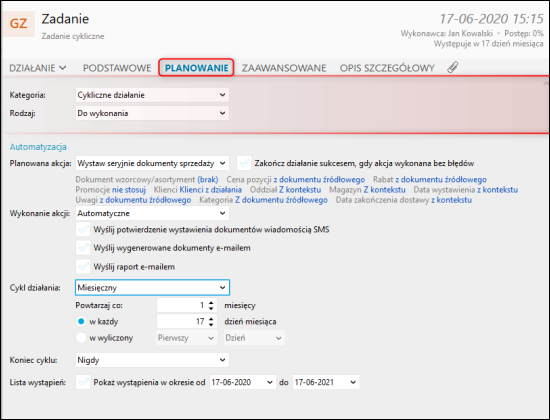Click the orange GZ avatar icon

tap(18, 24)
